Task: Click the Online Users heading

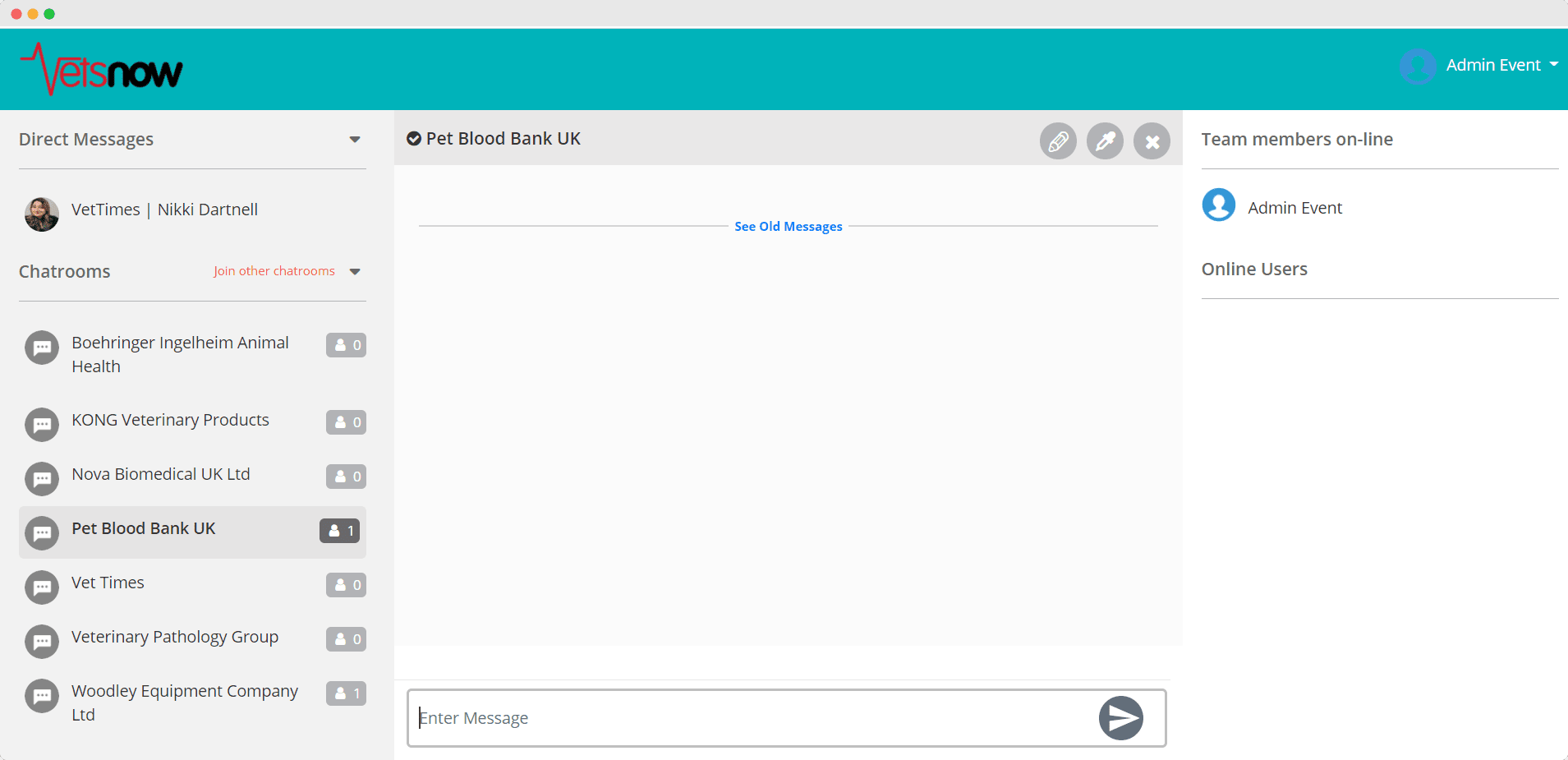Action: pyautogui.click(x=1254, y=269)
